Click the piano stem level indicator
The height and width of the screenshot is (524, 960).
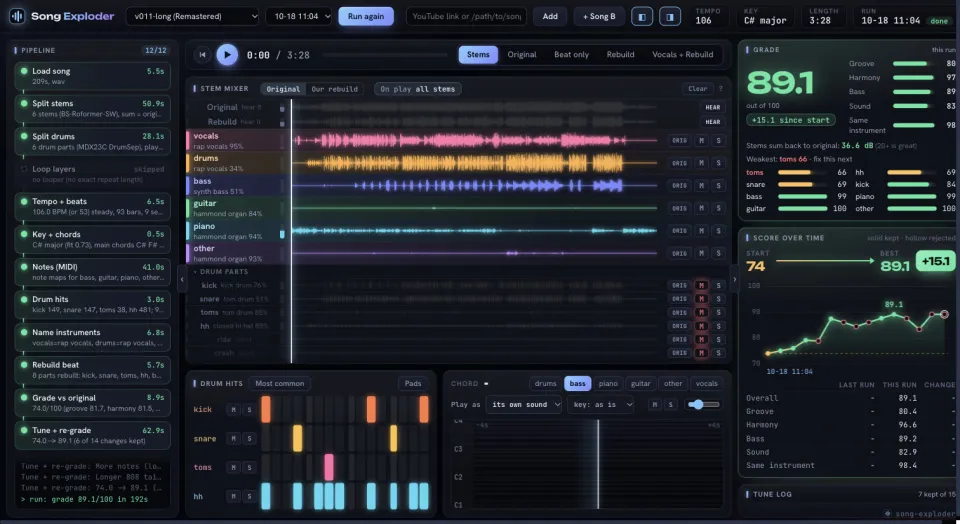click(282, 234)
